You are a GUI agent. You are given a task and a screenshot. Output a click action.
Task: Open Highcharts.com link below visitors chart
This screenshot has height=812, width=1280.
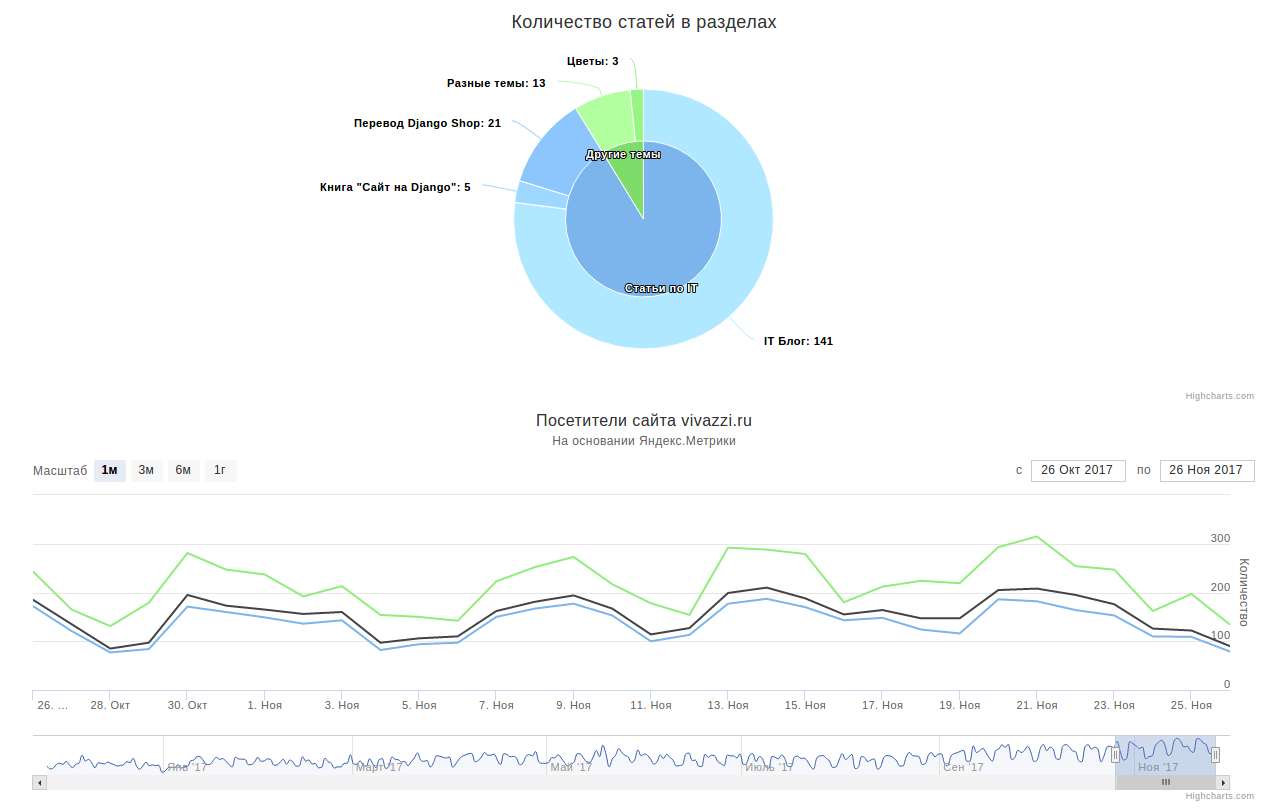(1219, 796)
